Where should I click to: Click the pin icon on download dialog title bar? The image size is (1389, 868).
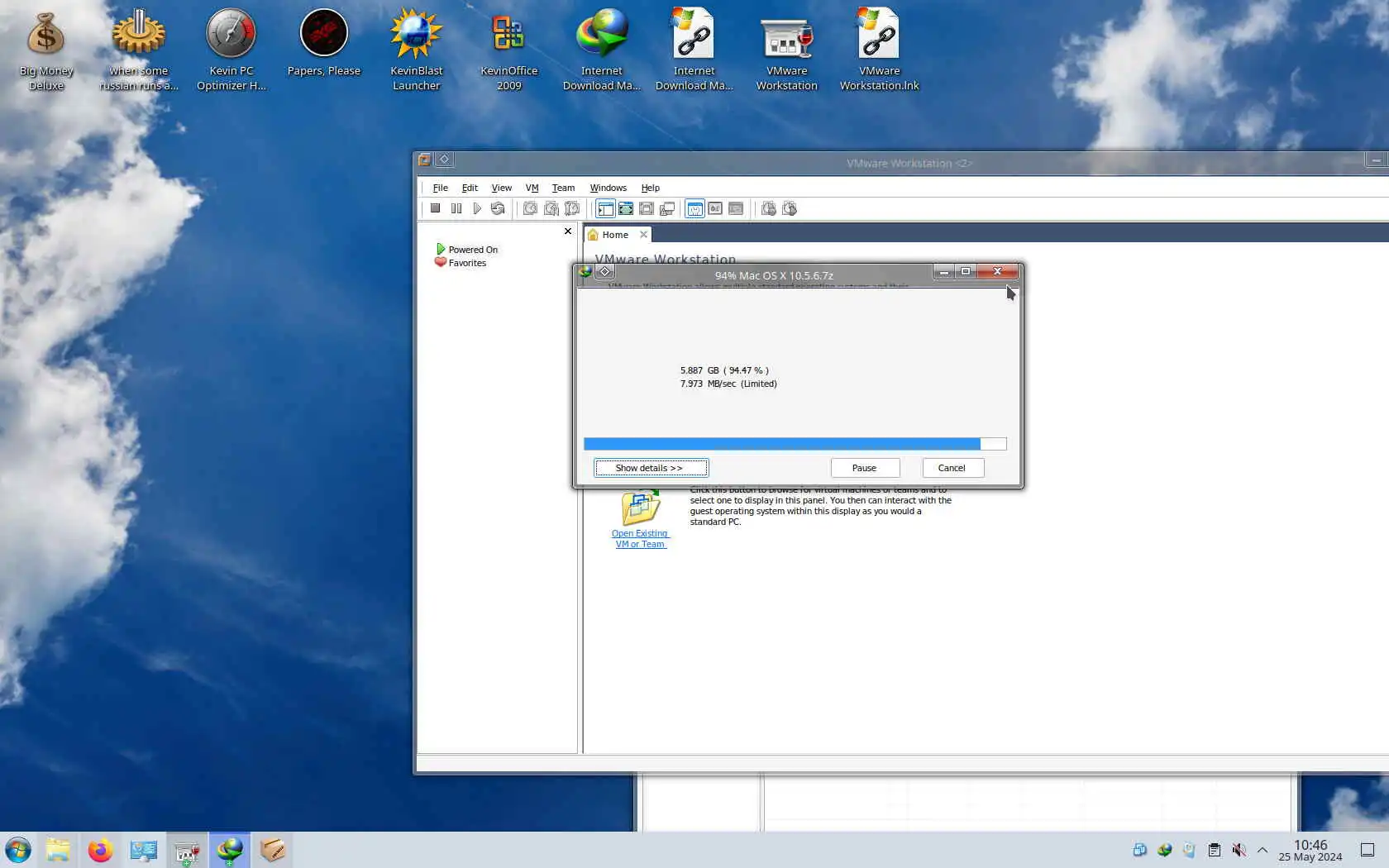604,272
